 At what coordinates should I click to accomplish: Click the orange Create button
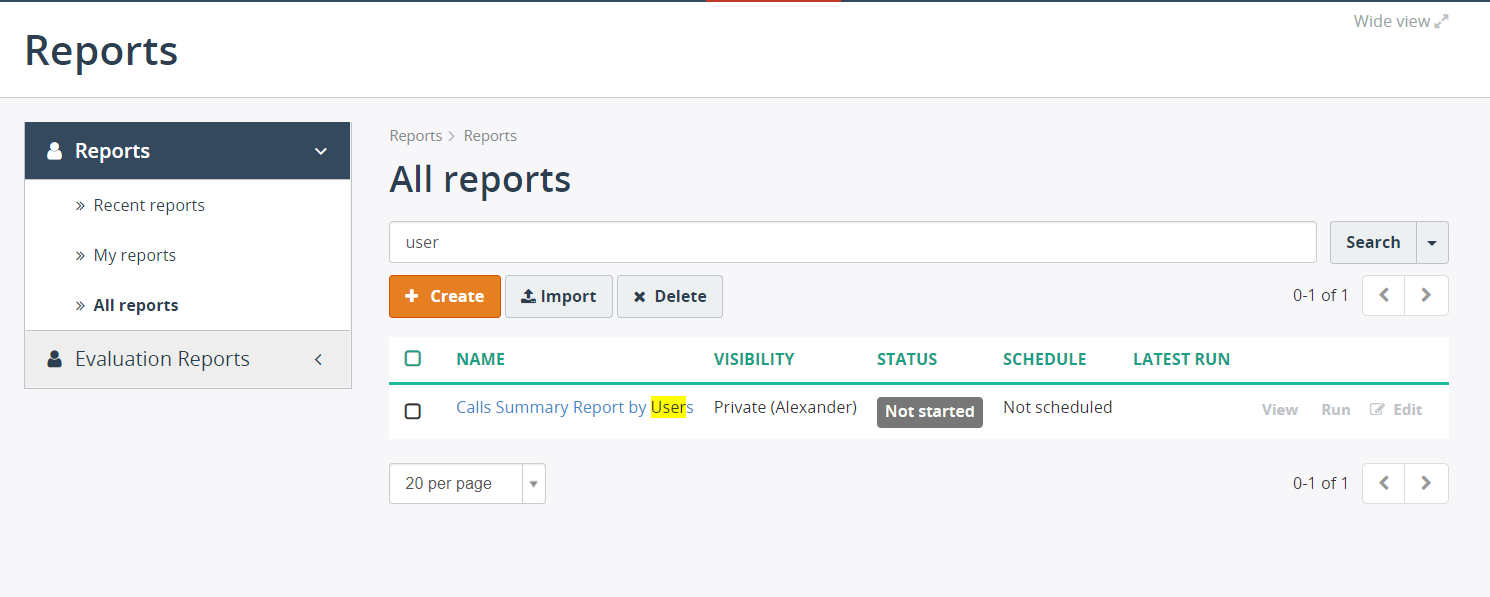(x=445, y=296)
